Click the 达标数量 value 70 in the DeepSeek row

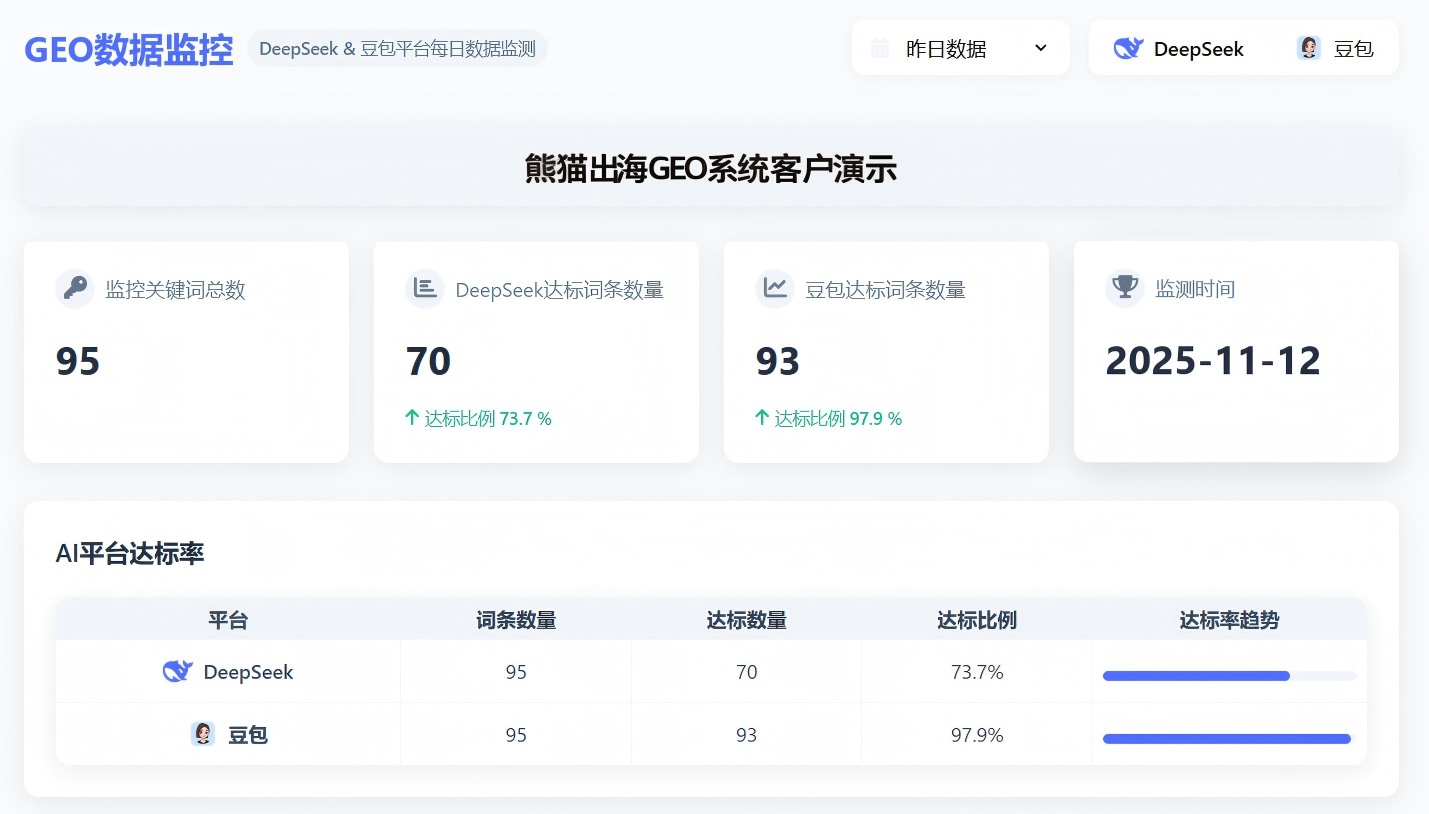click(x=746, y=672)
